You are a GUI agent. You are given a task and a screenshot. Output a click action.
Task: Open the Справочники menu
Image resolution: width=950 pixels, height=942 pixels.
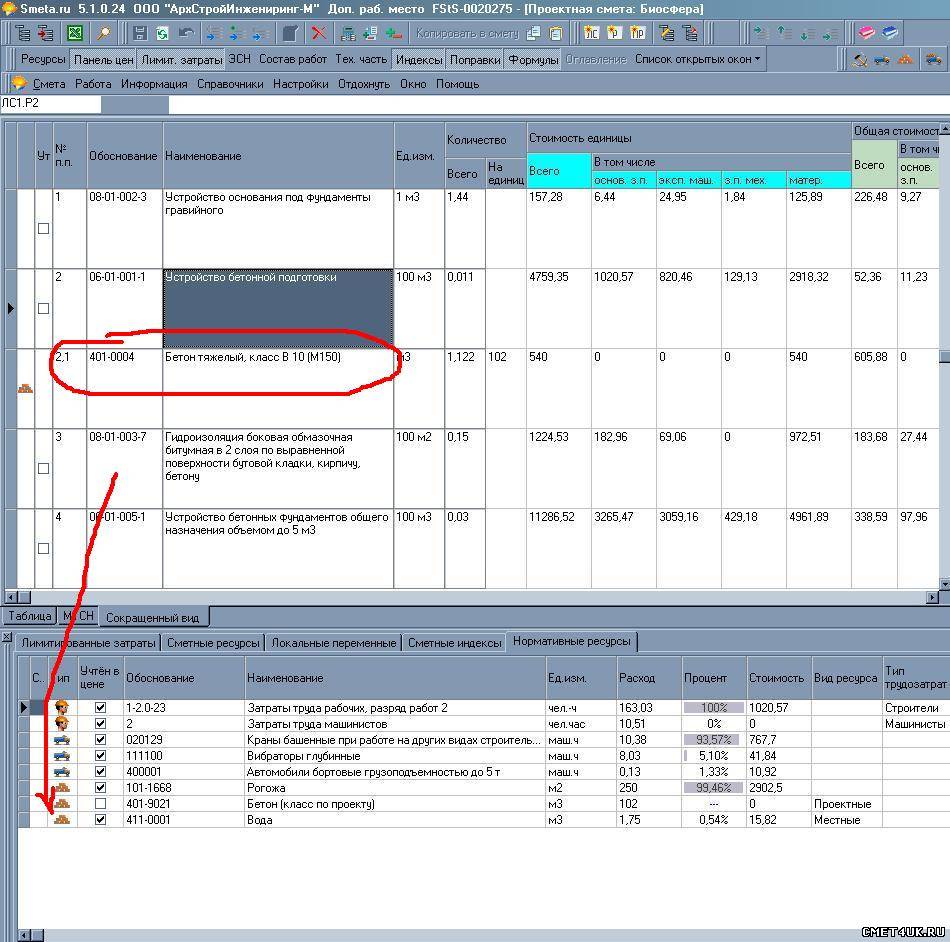(230, 84)
